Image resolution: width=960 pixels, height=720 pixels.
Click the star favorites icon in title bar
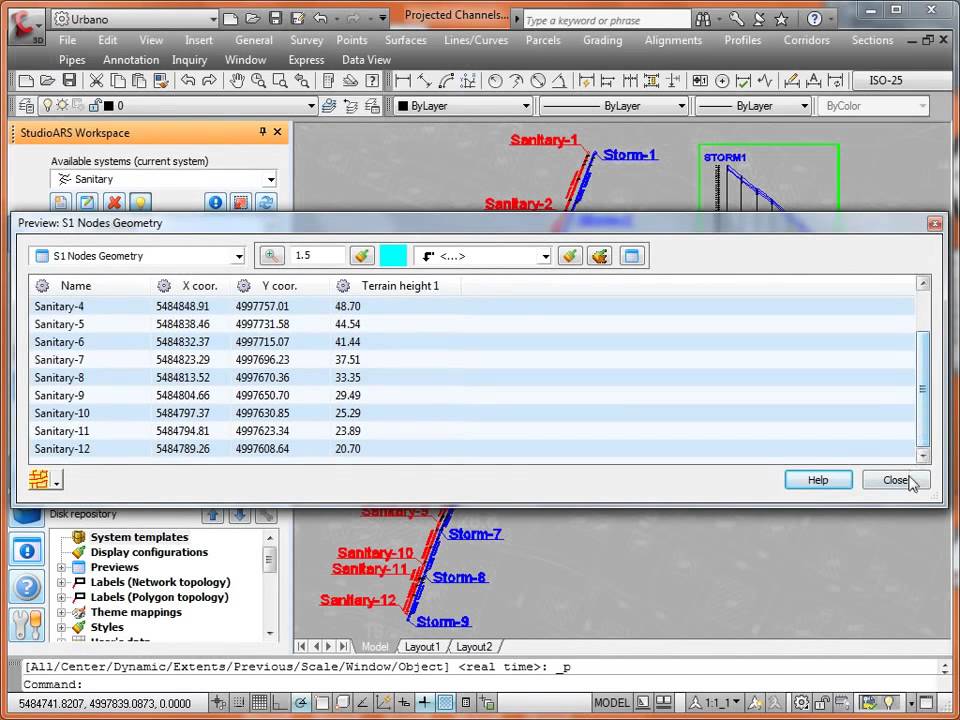click(x=781, y=20)
